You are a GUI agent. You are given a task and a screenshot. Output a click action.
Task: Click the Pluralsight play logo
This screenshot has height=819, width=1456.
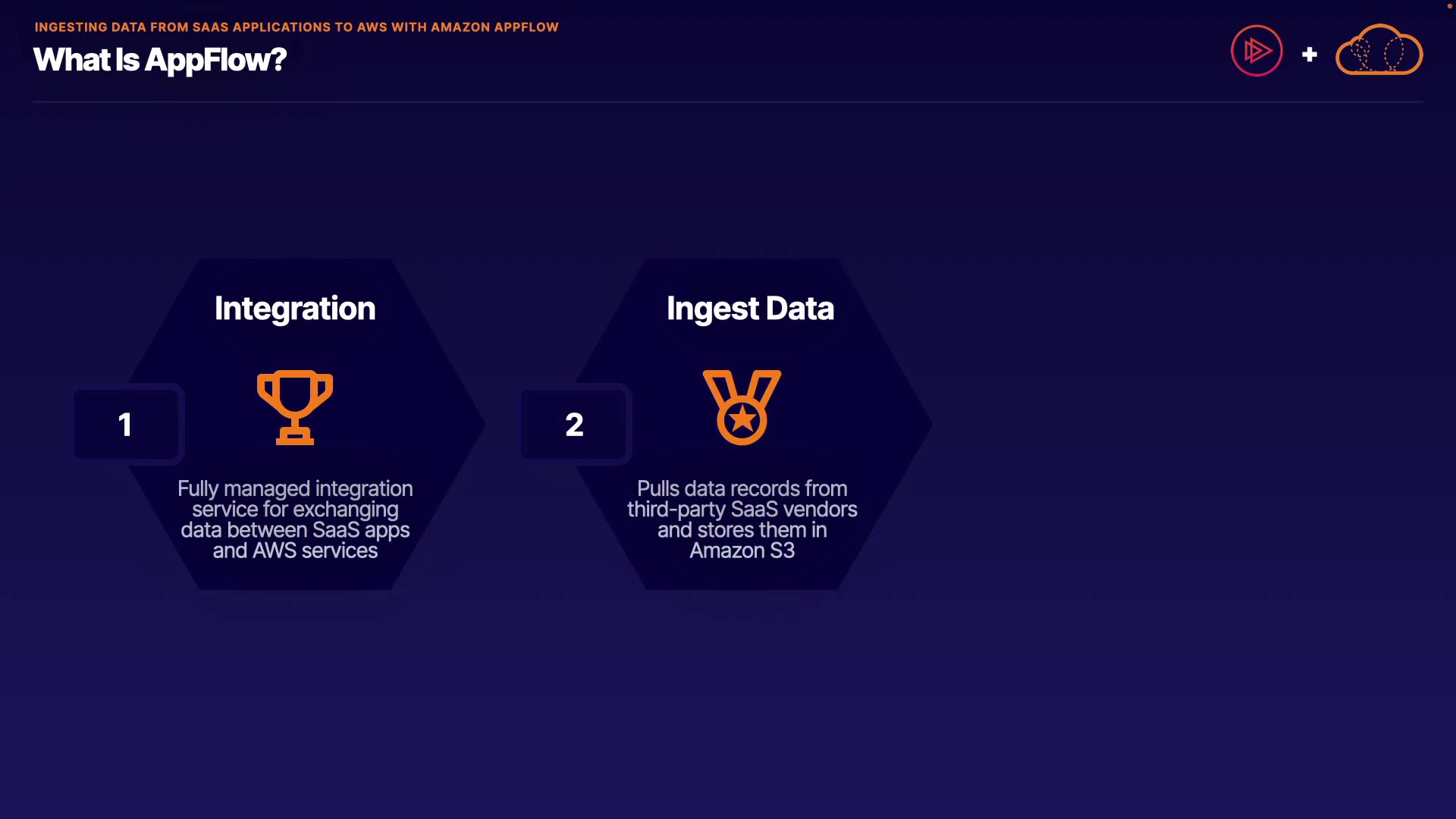(x=1257, y=51)
